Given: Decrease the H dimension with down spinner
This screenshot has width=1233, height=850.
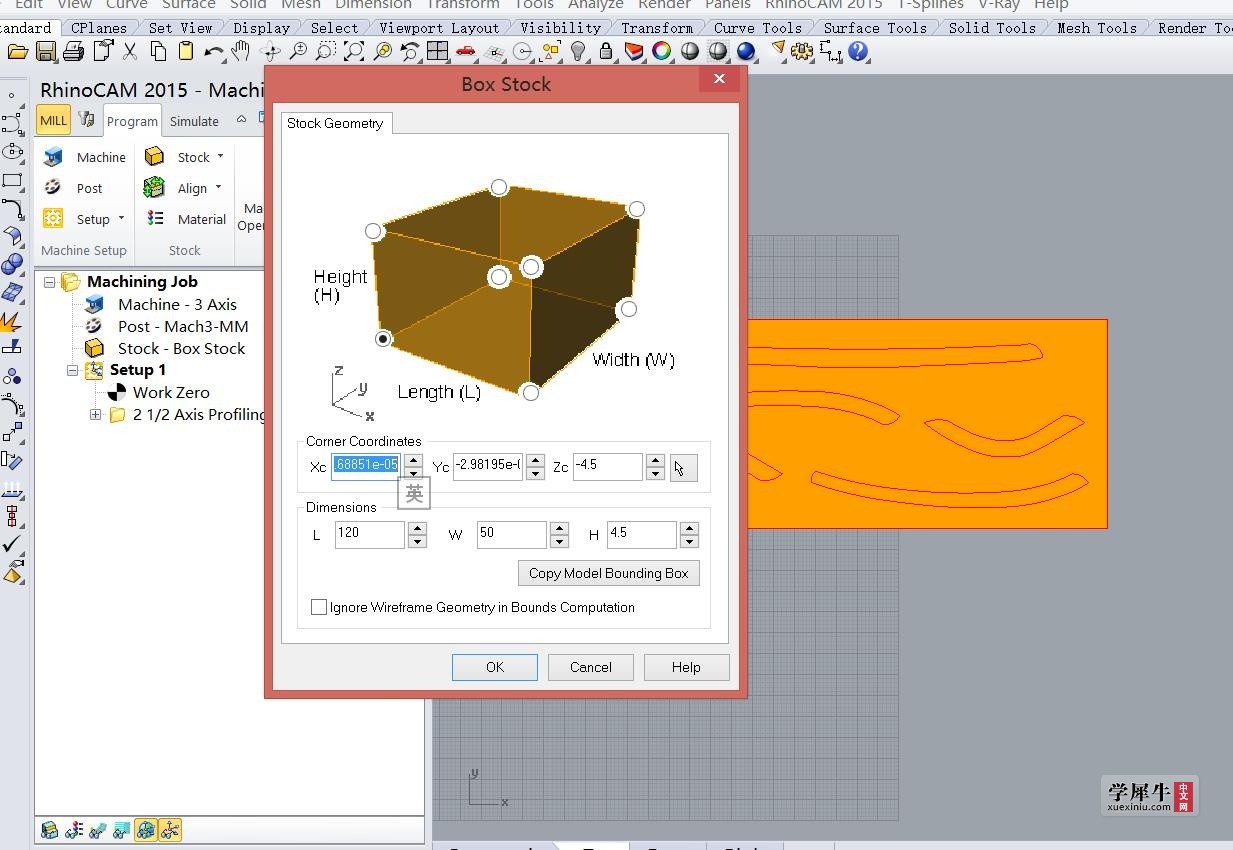Looking at the screenshot, I should (689, 541).
